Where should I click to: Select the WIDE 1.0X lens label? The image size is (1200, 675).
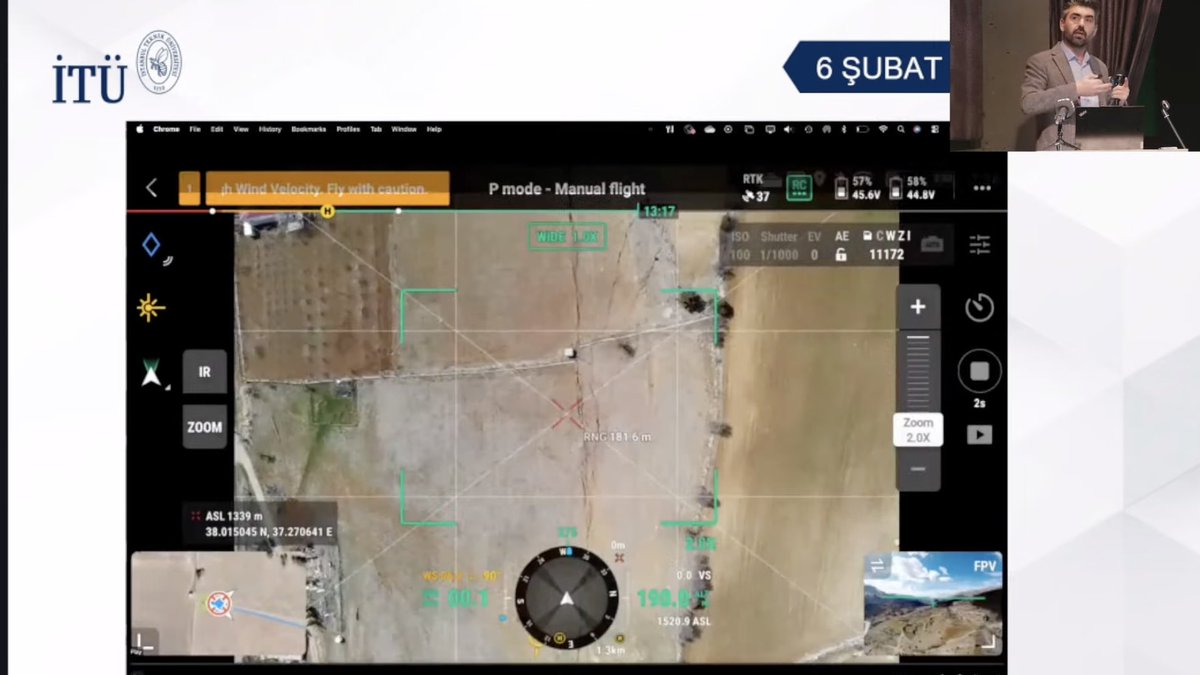(x=568, y=237)
